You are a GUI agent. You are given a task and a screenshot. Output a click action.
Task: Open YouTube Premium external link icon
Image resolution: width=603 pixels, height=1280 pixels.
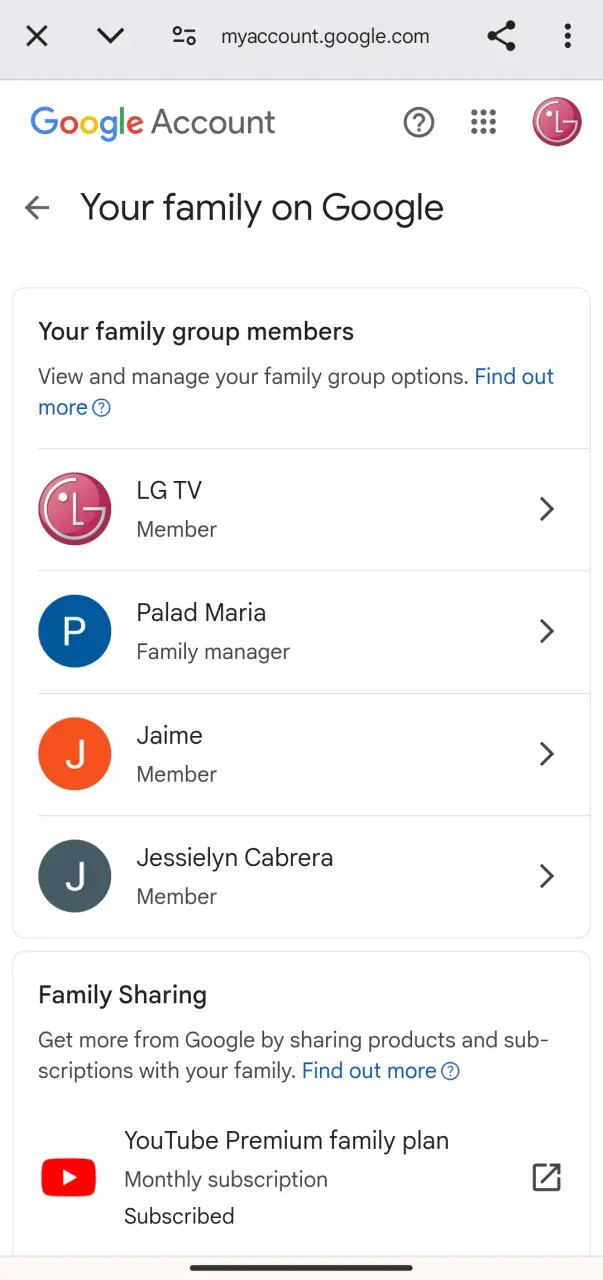(547, 1177)
